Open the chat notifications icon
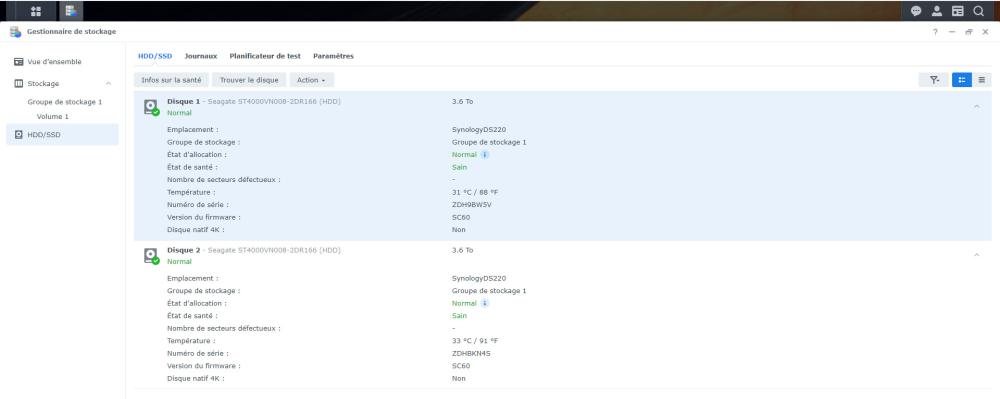The height and width of the screenshot is (399, 1000). click(916, 11)
